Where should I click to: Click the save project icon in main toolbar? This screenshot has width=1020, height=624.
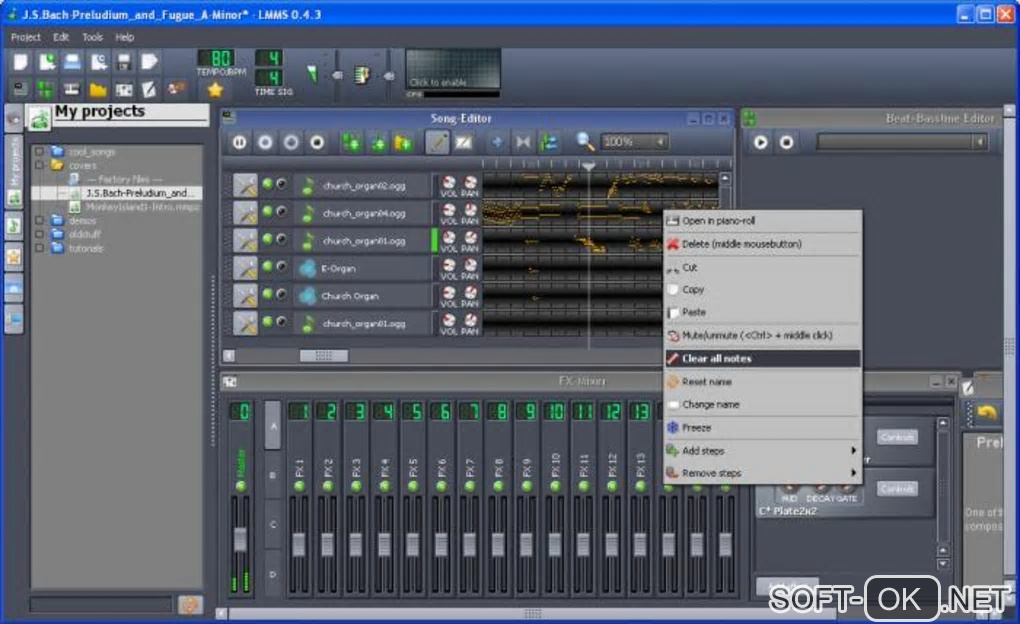(125, 62)
